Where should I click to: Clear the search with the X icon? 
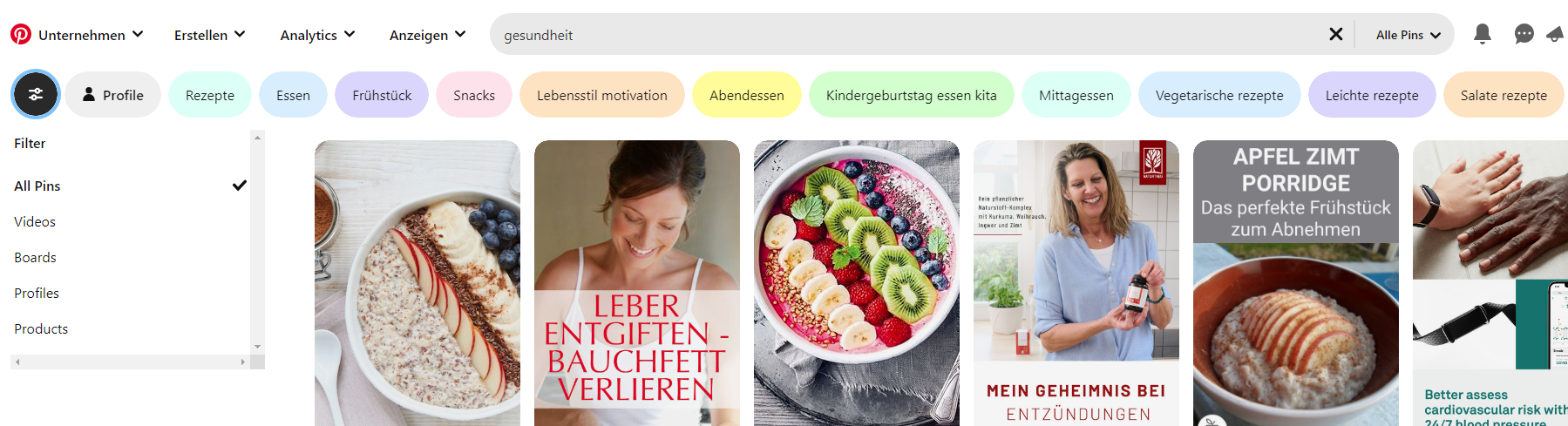[1335, 34]
